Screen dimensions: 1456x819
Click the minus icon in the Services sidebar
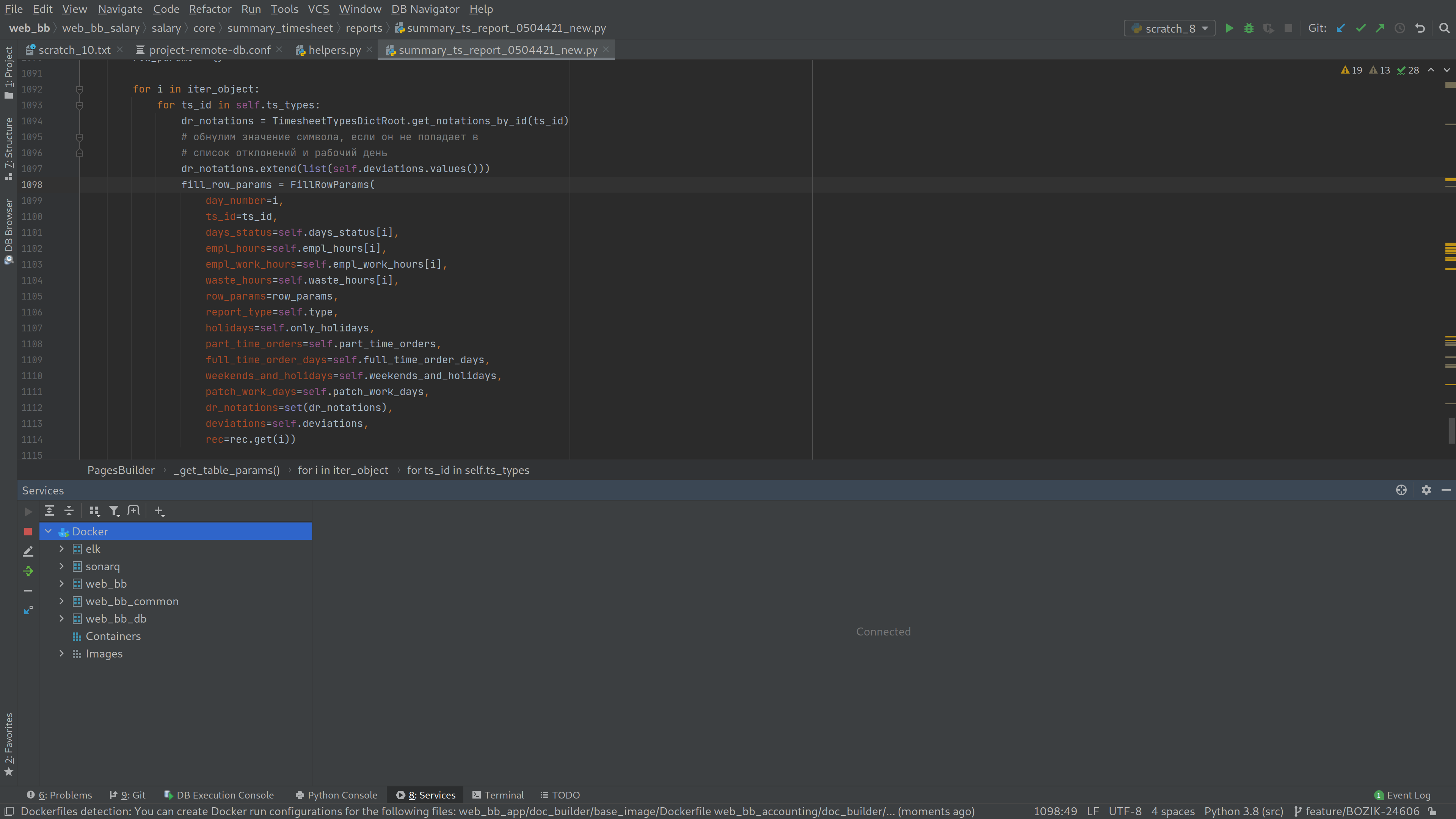pyautogui.click(x=28, y=591)
